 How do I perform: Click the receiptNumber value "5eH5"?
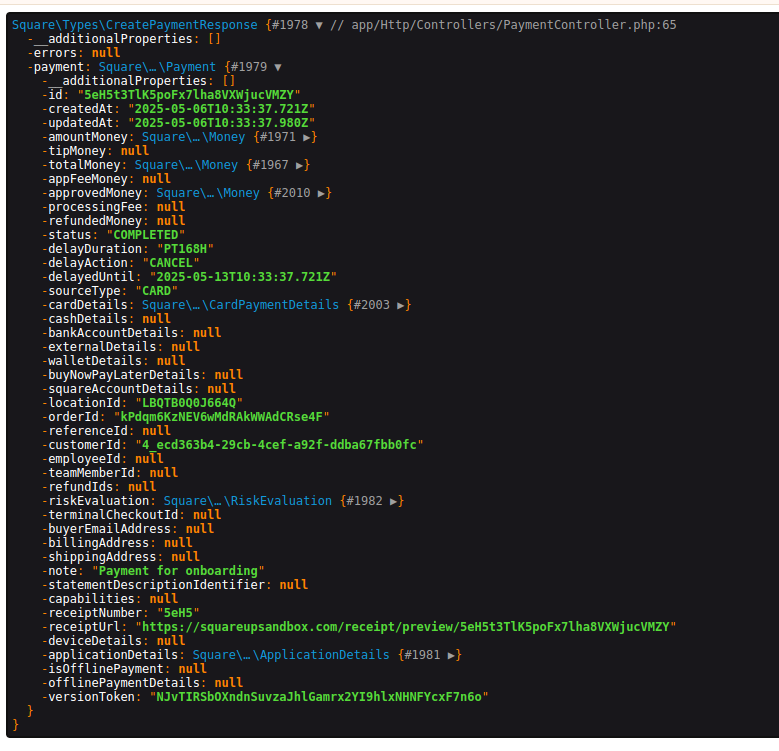click(178, 613)
